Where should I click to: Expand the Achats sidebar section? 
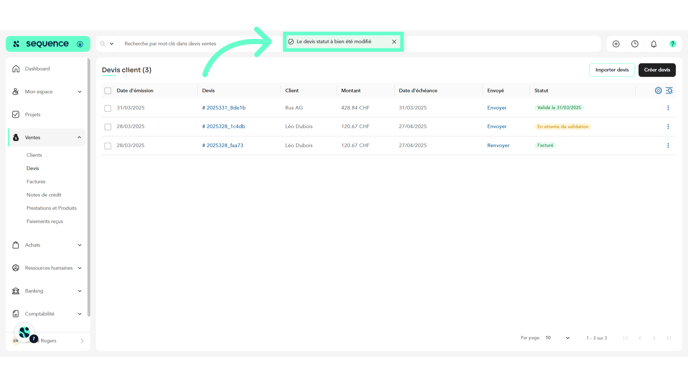point(47,245)
